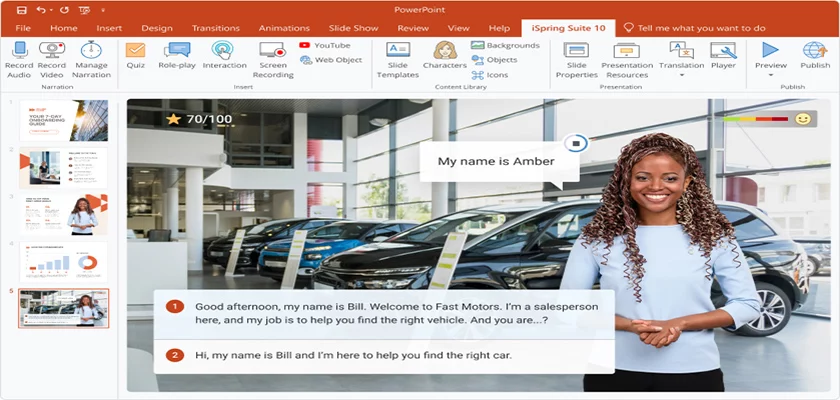This screenshot has width=840, height=400.
Task: Expand the Translation dropdown
Action: point(681,75)
